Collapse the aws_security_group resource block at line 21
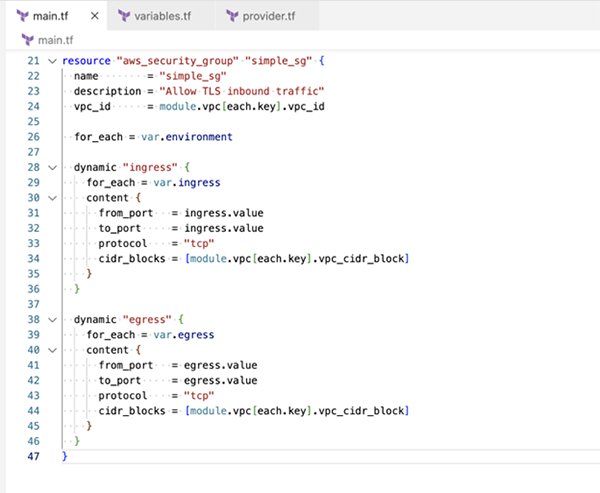This screenshot has width=600, height=493. click(x=52, y=61)
